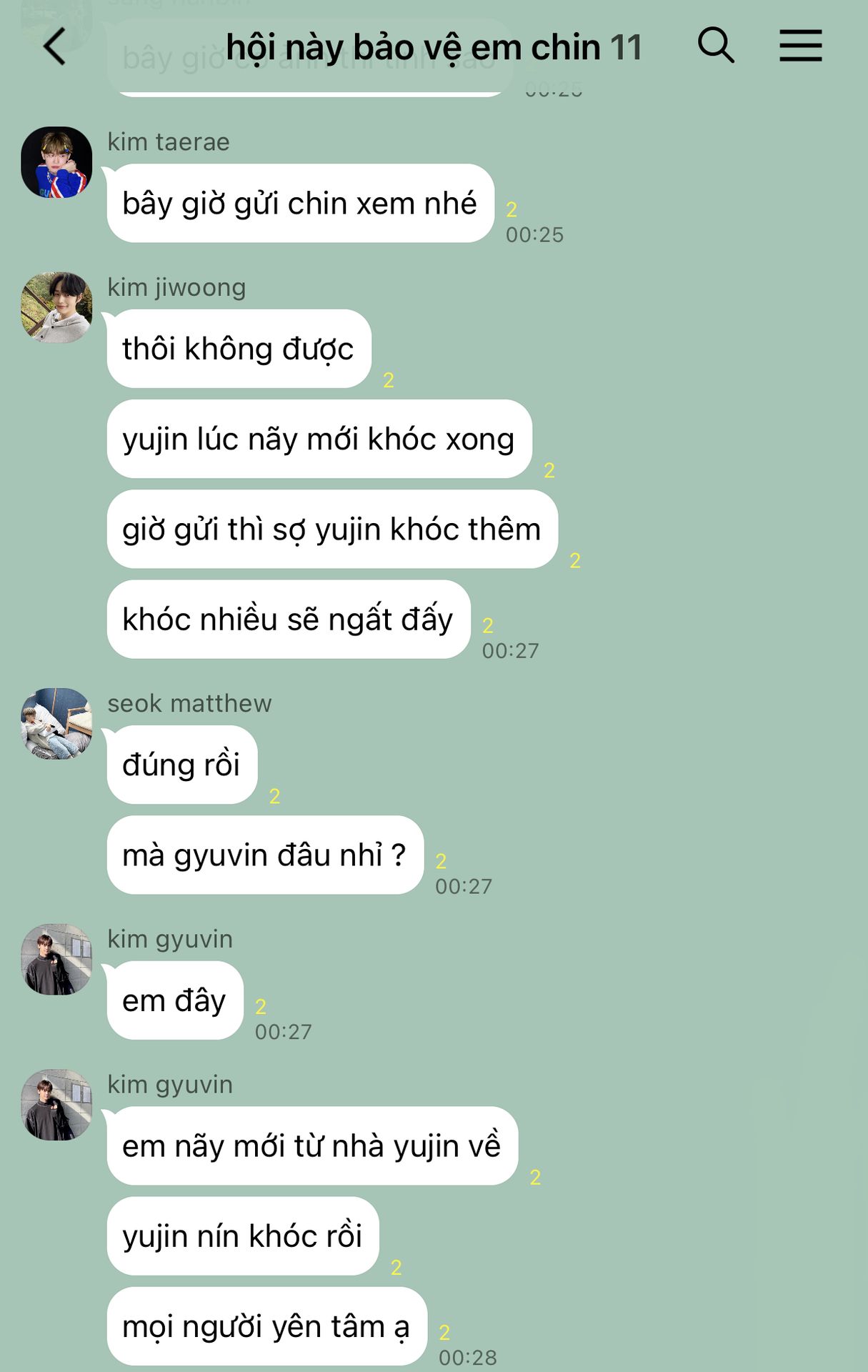Viewport: 868px width, 1372px height.
Task: Select message 'em đây'
Action: point(175,1000)
